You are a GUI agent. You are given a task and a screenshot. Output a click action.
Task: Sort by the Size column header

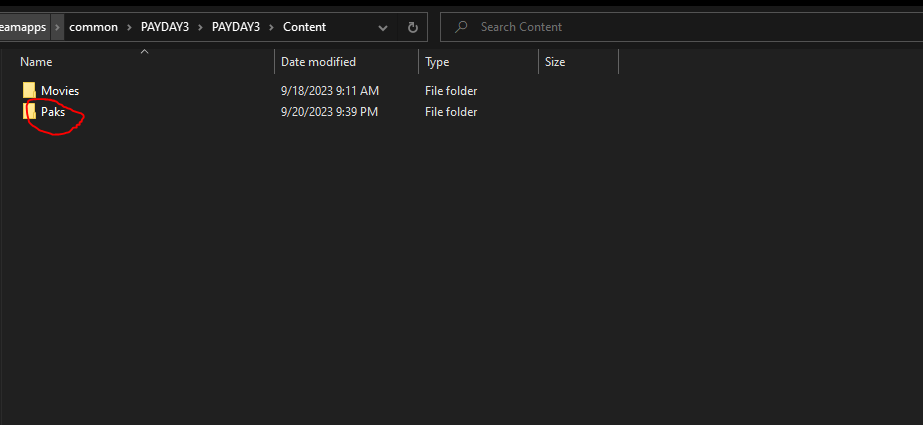pos(555,62)
